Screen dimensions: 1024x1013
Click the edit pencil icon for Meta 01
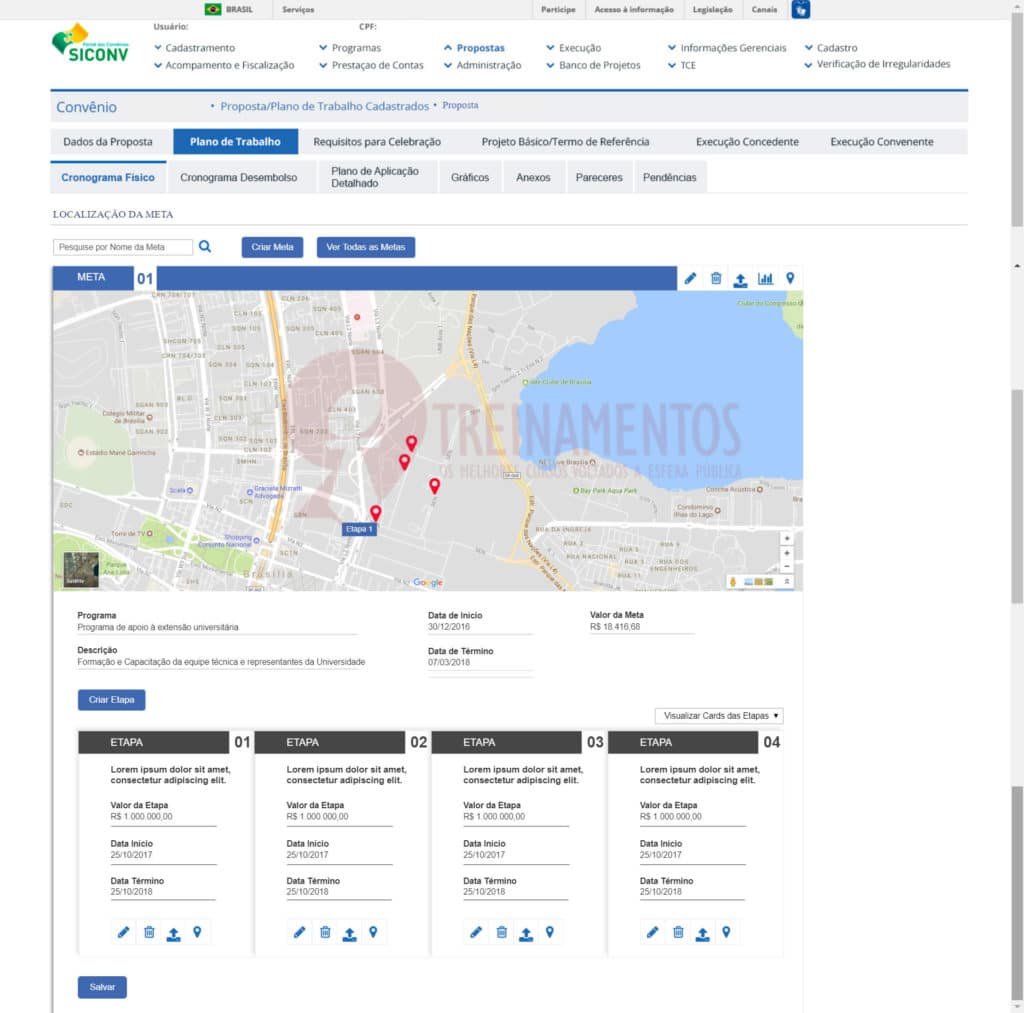[690, 278]
